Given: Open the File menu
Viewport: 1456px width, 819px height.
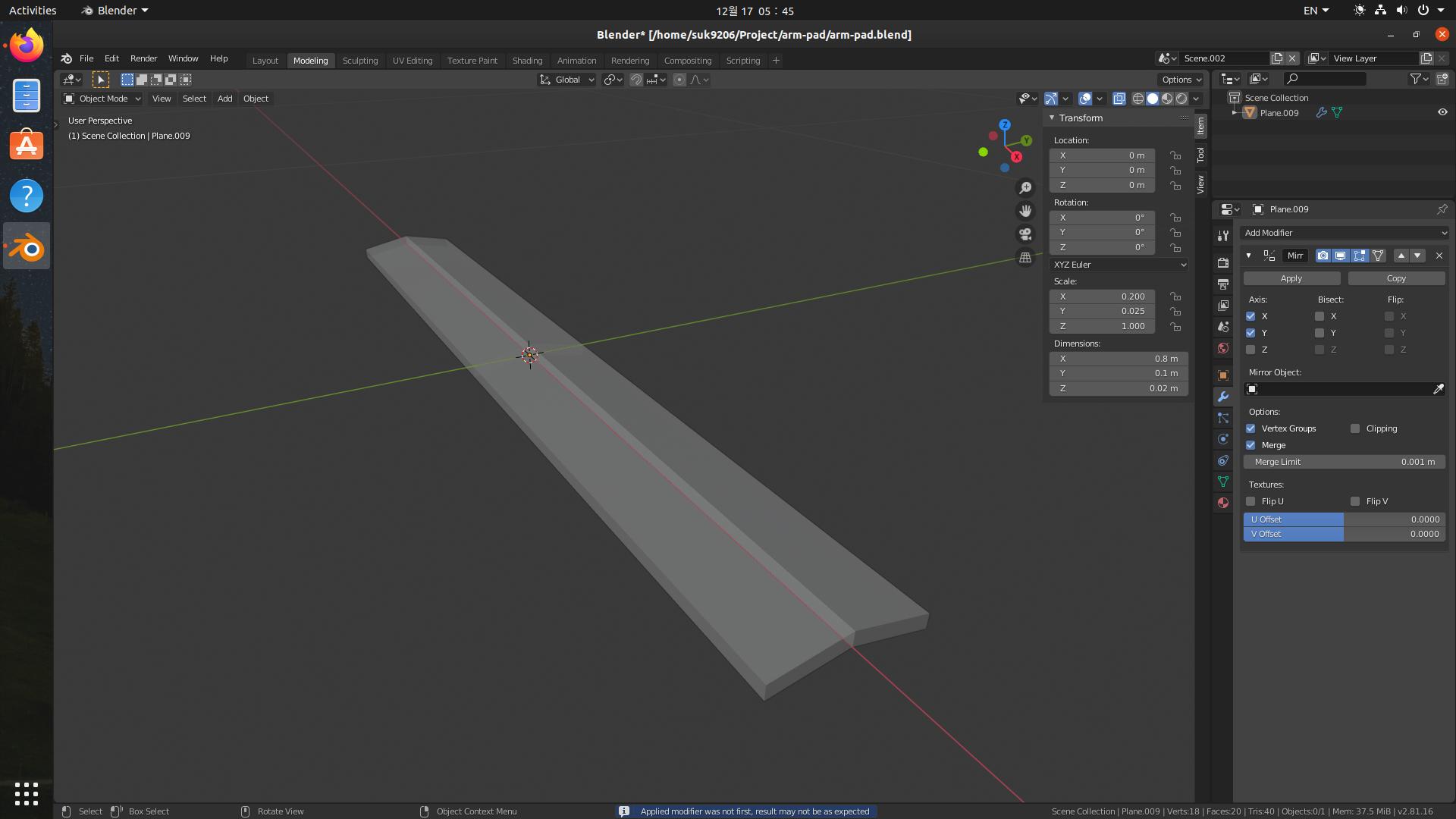Looking at the screenshot, I should click(x=86, y=58).
